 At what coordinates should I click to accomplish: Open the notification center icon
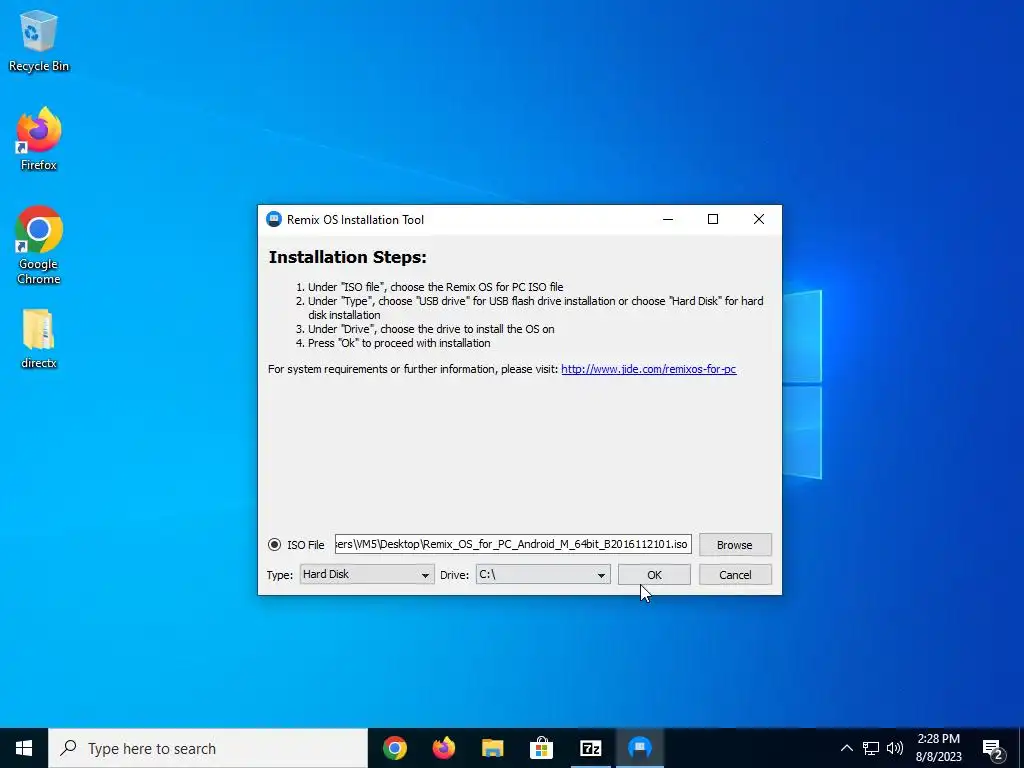(992, 748)
